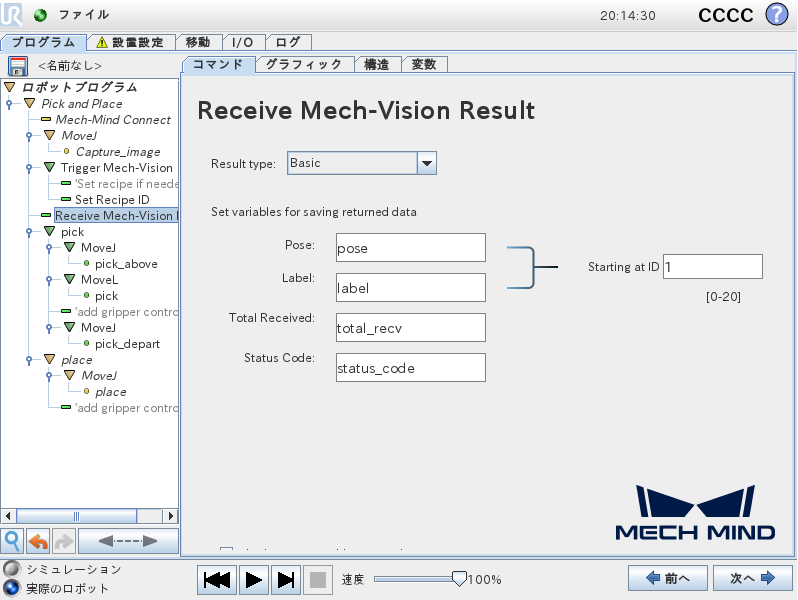Click the pick_depart waypoint dot
The width and height of the screenshot is (798, 600).
(x=87, y=344)
